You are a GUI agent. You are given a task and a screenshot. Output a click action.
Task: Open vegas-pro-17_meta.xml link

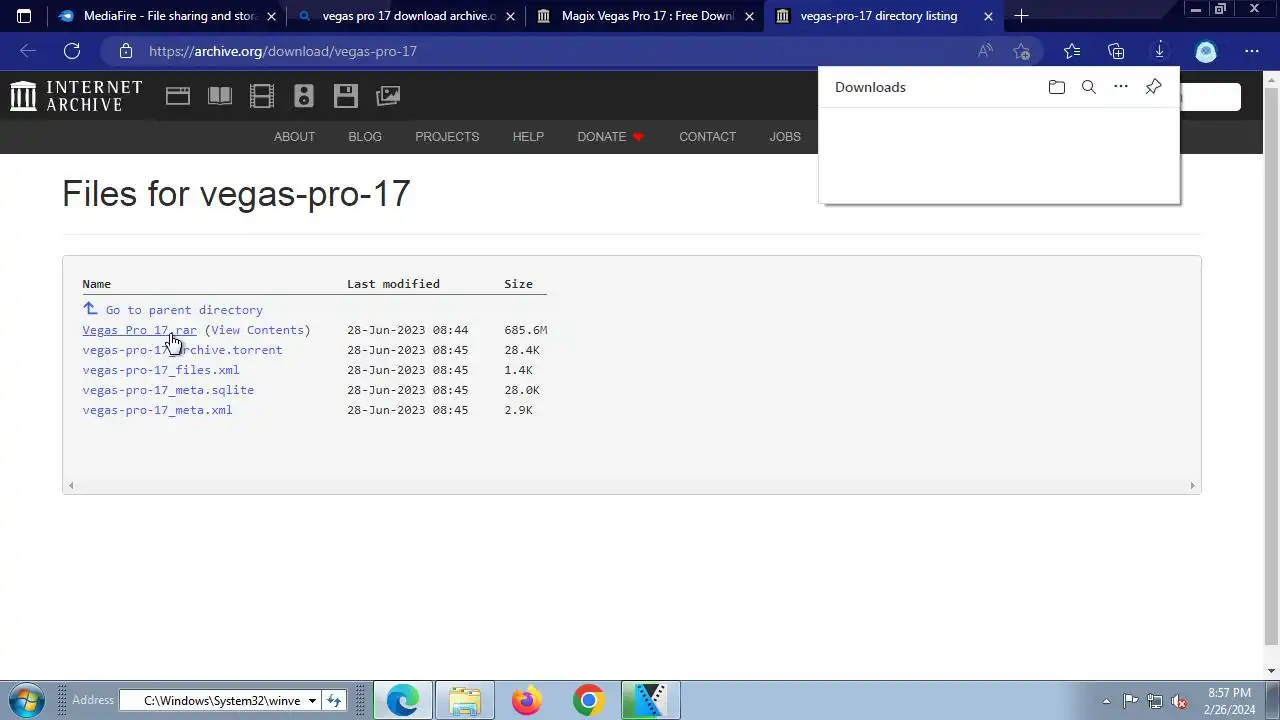(157, 410)
